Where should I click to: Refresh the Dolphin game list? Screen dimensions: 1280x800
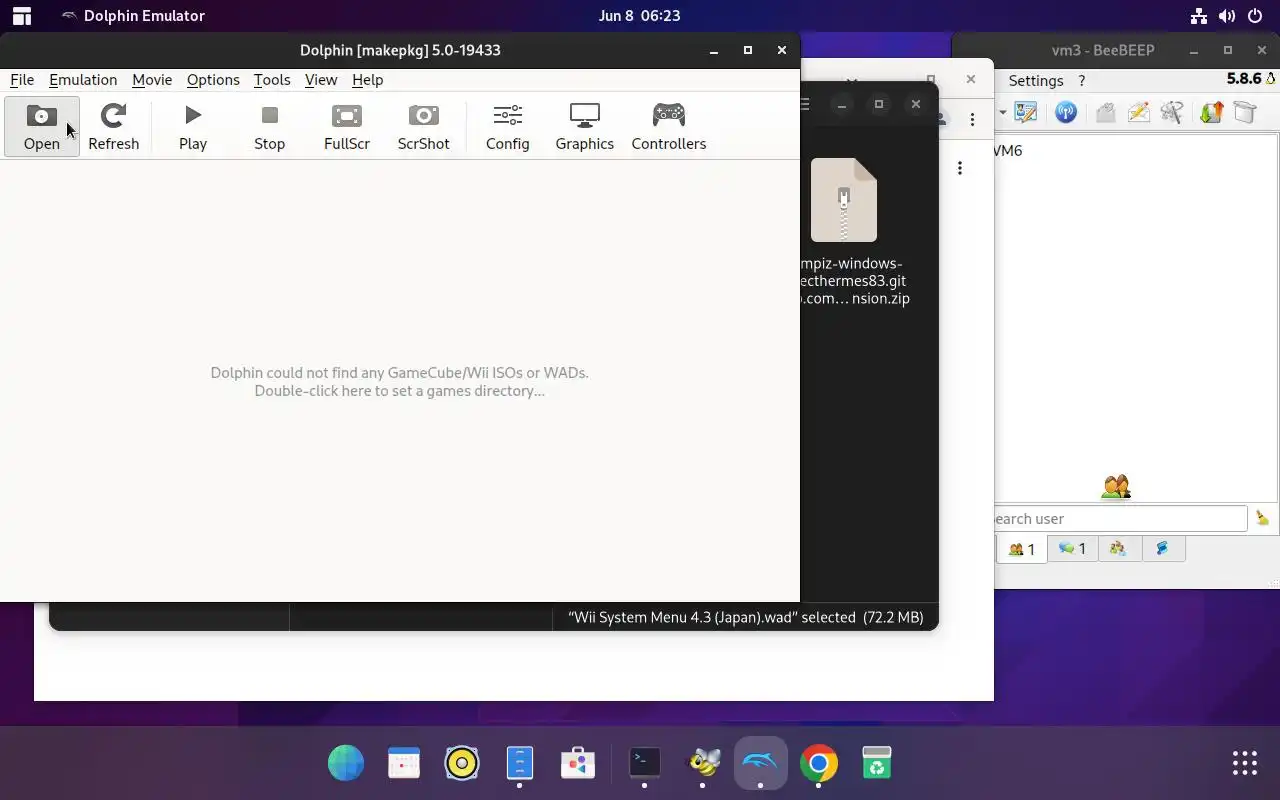coord(113,126)
